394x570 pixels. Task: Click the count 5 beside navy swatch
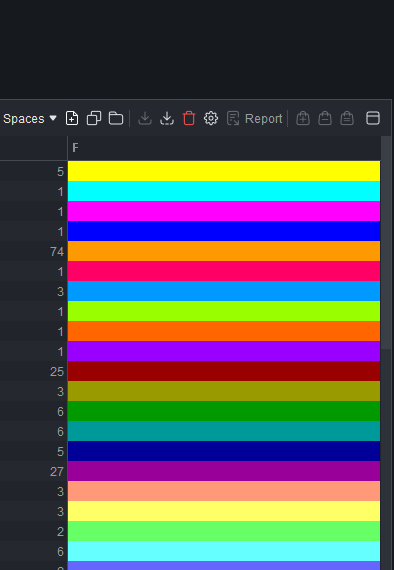pos(60,451)
